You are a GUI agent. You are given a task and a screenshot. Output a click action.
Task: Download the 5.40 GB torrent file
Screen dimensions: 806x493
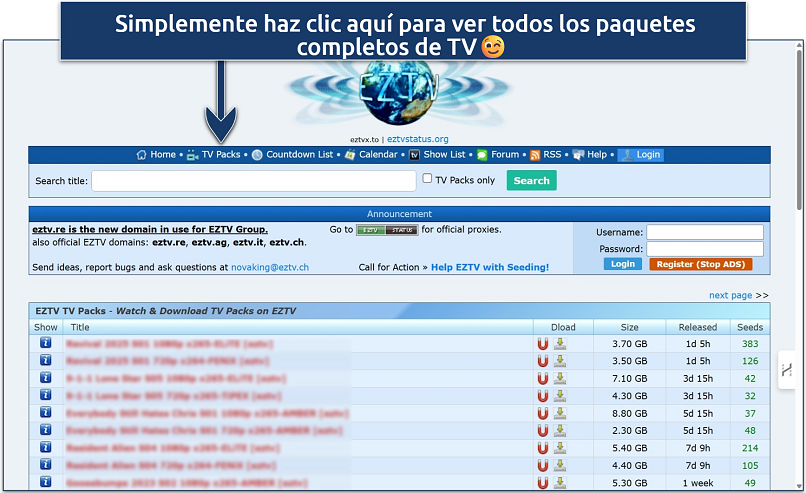click(560, 448)
